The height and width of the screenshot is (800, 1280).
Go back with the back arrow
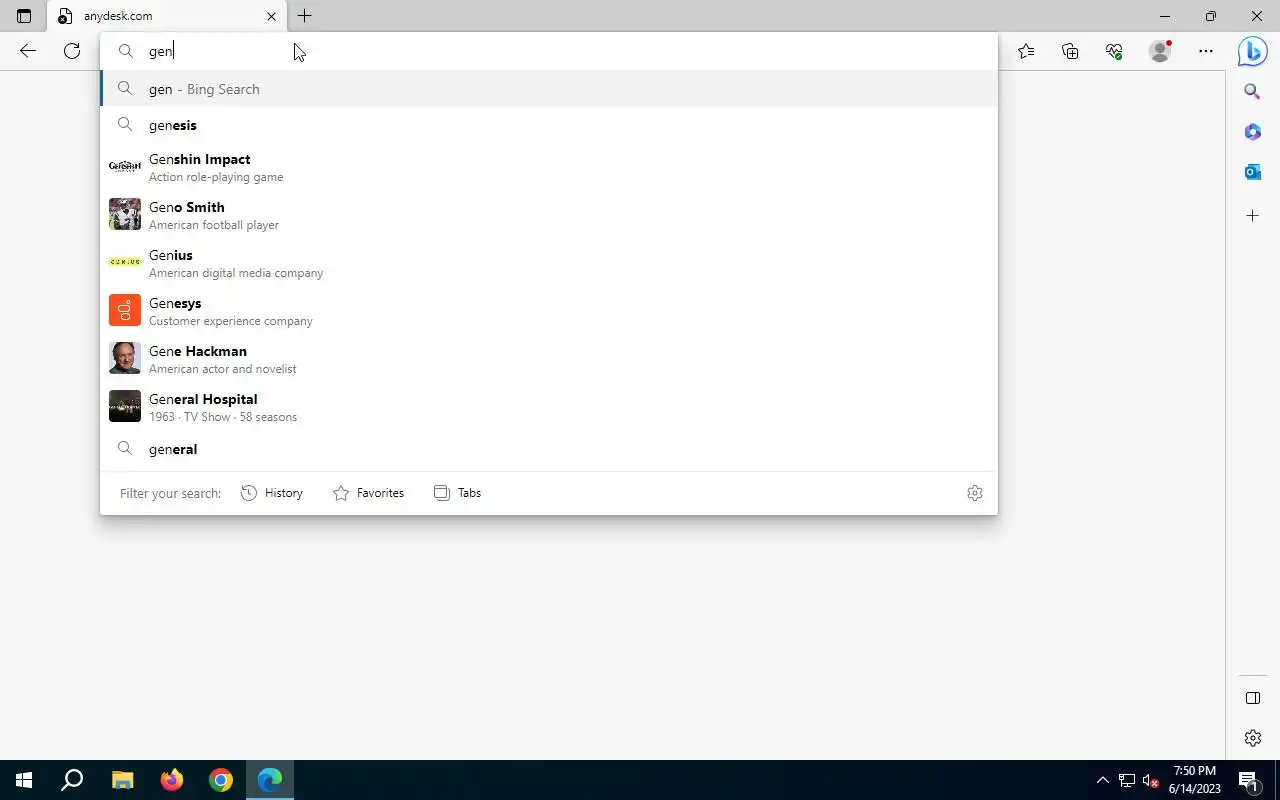coord(28,51)
